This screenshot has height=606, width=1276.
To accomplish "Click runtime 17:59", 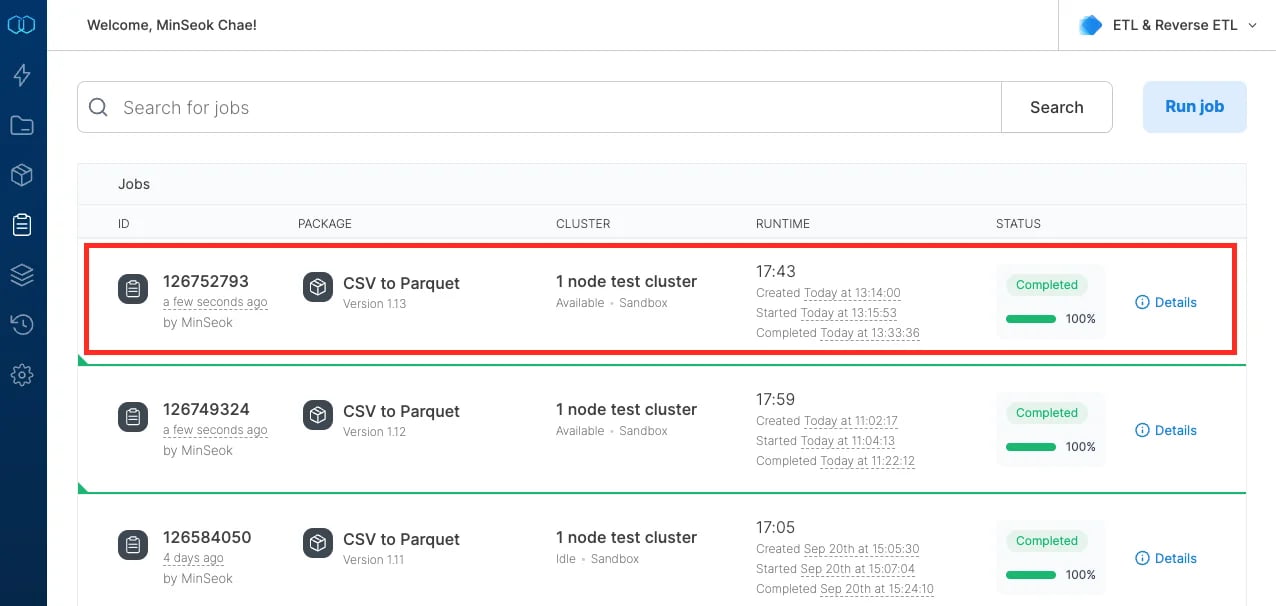I will click(x=775, y=399).
